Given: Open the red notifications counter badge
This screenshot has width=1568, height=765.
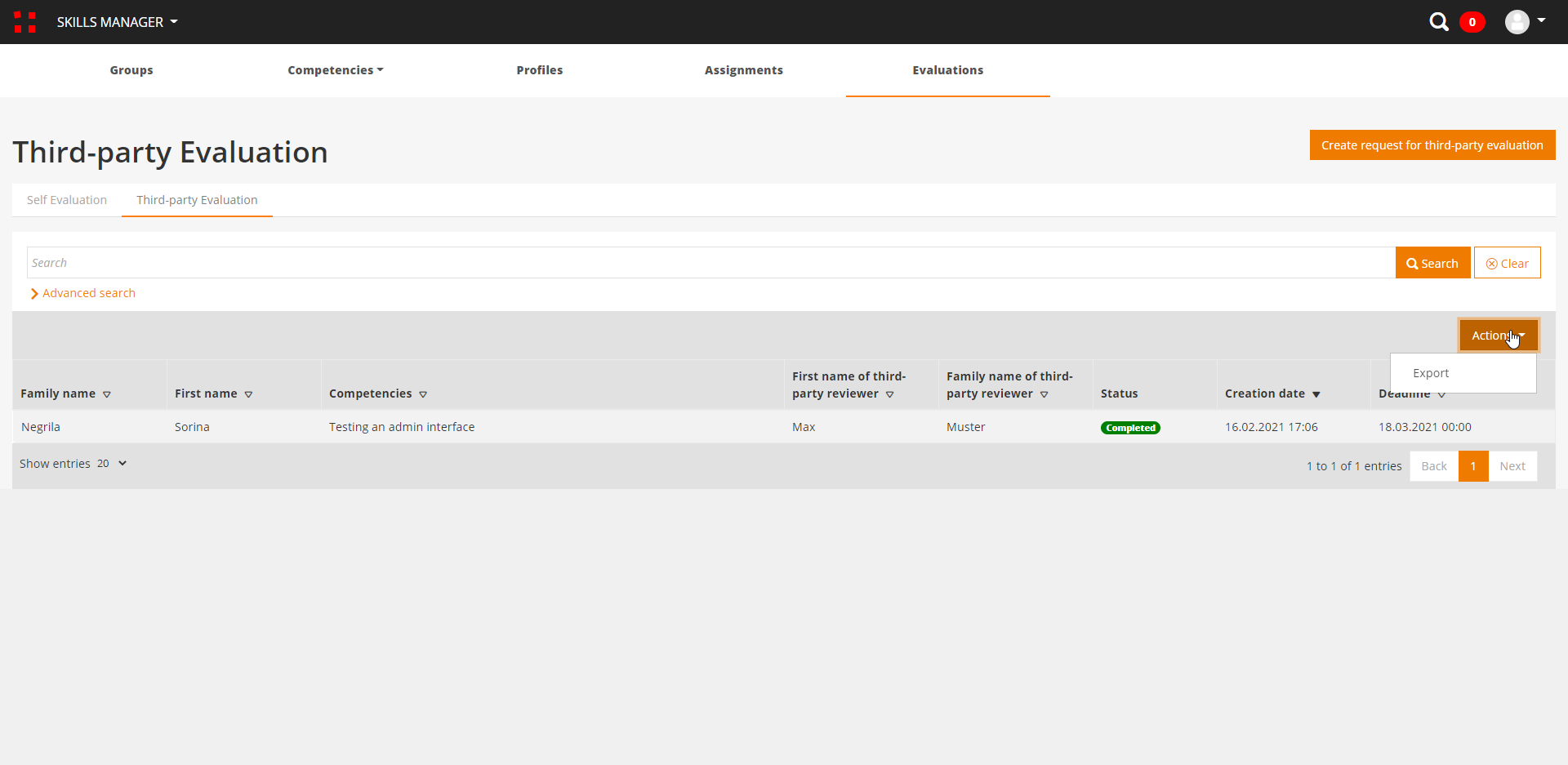Looking at the screenshot, I should pos(1472,22).
